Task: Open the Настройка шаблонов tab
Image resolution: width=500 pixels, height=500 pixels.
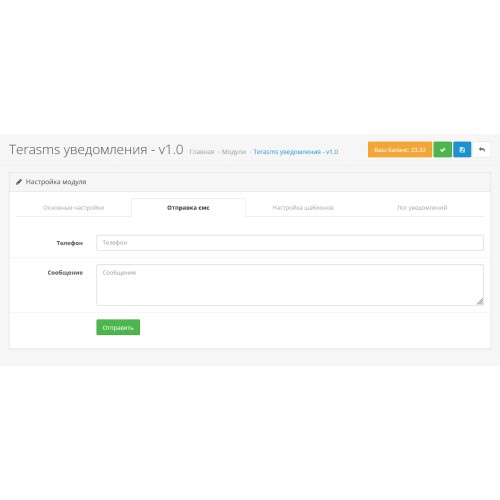Action: pos(303,208)
